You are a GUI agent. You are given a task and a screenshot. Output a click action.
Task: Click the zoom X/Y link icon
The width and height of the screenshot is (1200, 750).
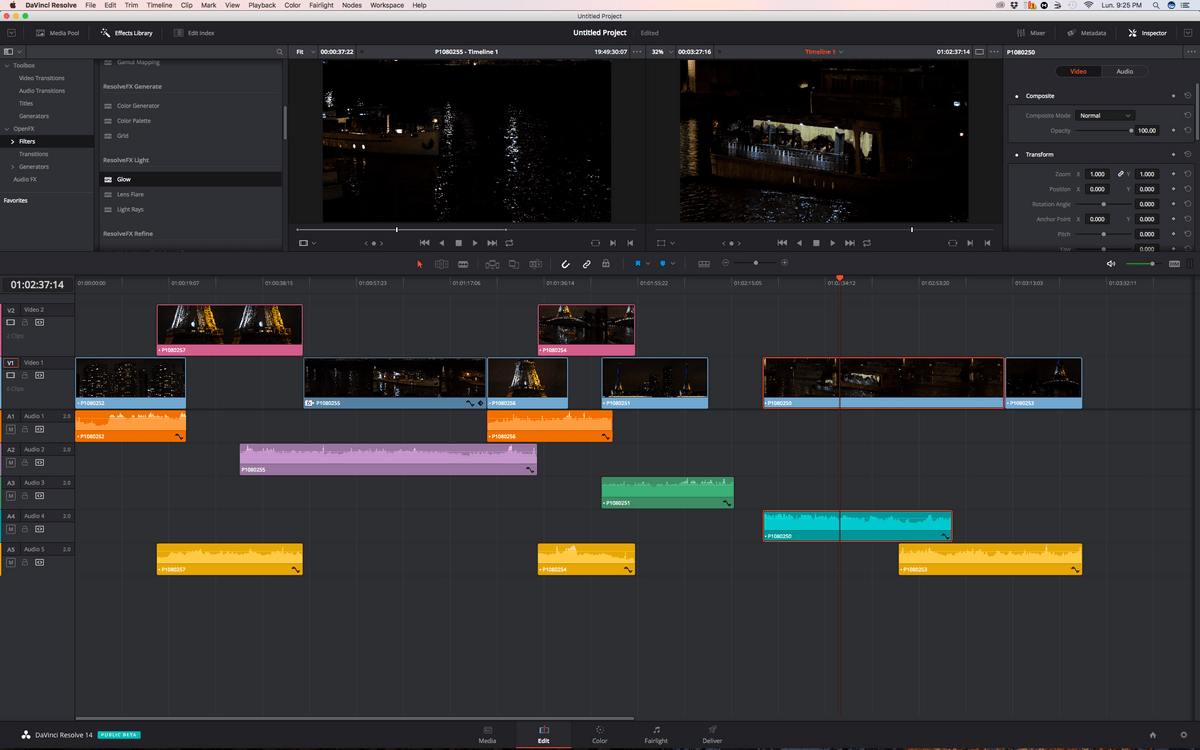[1120, 174]
